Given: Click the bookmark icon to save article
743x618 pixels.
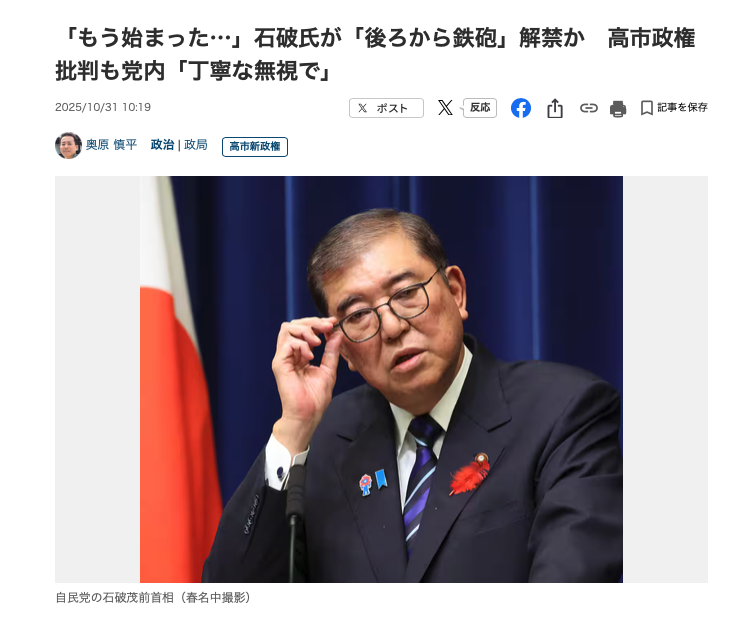Looking at the screenshot, I should (x=646, y=108).
